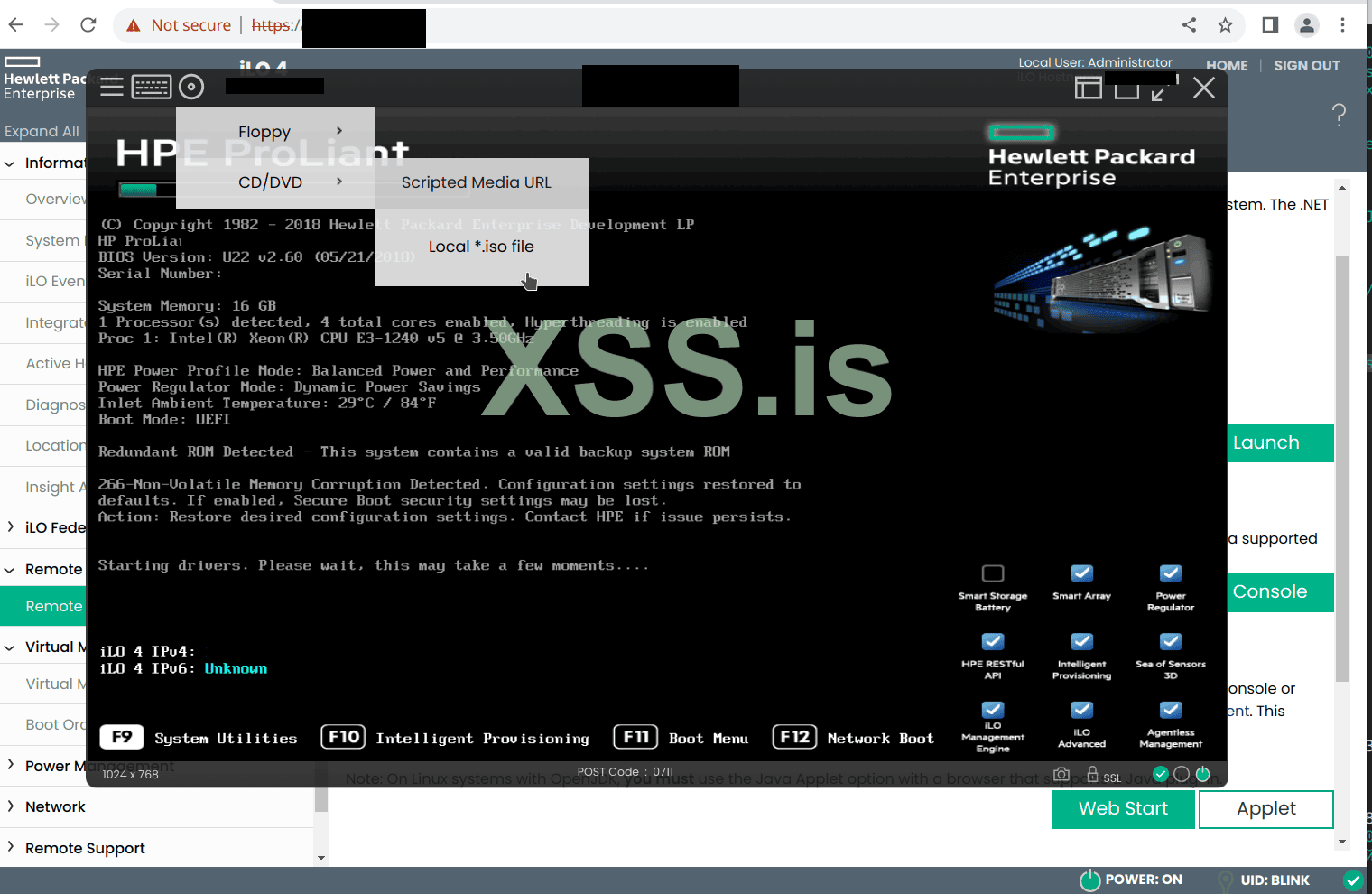The height and width of the screenshot is (894, 1372).
Task: Toggle the Smart Array checkbox
Action: pos(1080,573)
